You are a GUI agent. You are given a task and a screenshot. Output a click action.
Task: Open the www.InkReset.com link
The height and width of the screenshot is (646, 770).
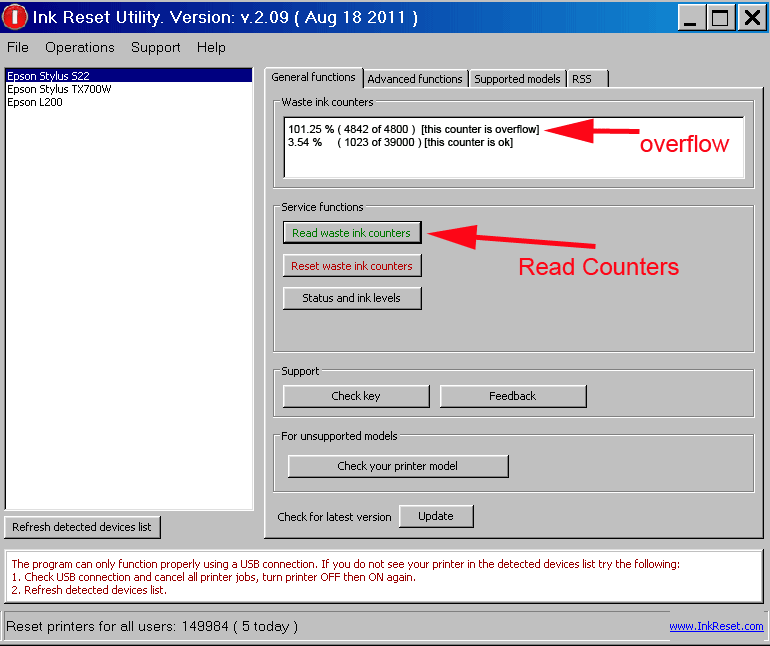pos(716,626)
